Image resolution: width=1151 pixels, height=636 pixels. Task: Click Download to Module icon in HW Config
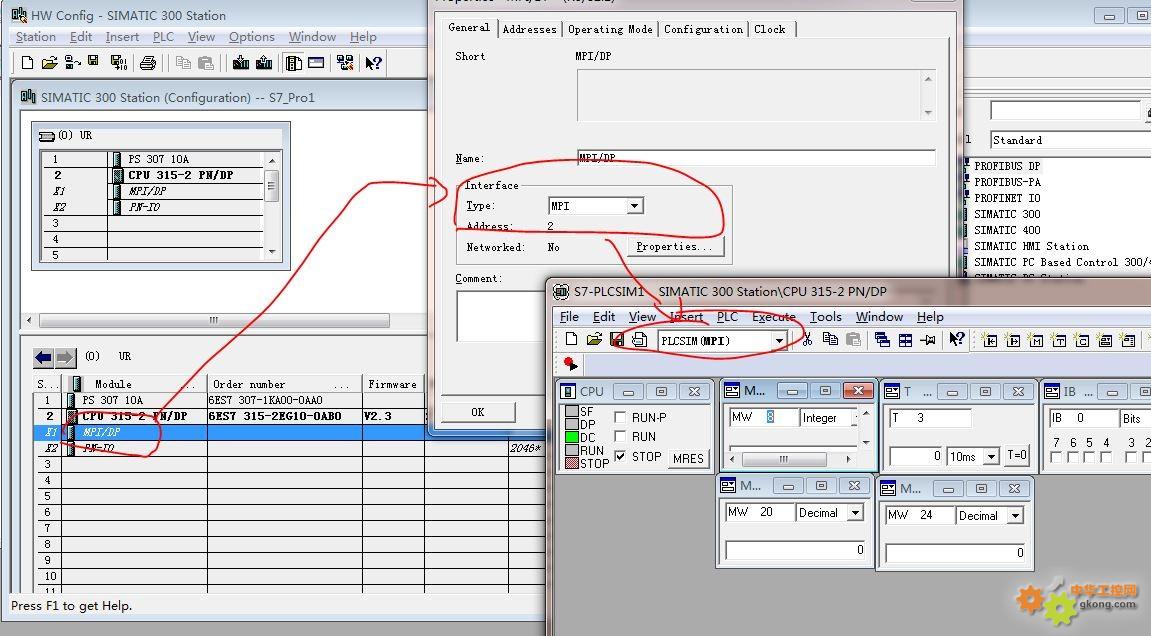coord(240,63)
